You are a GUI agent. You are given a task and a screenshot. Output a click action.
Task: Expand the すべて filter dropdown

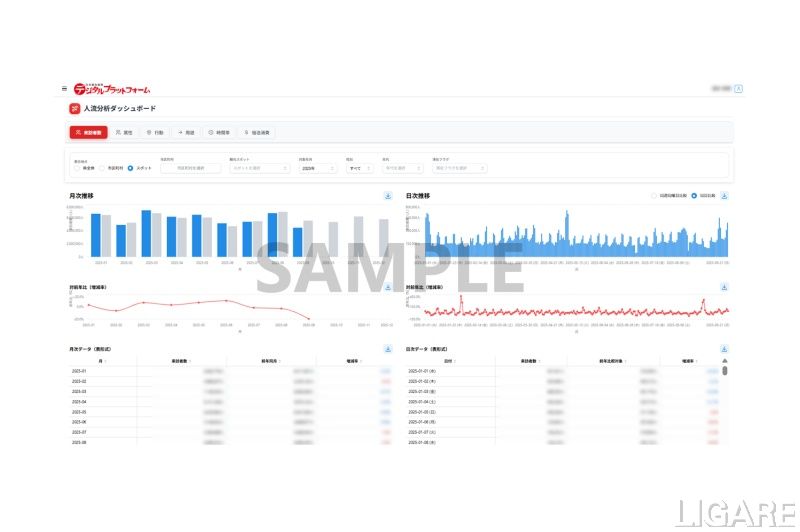click(x=356, y=168)
